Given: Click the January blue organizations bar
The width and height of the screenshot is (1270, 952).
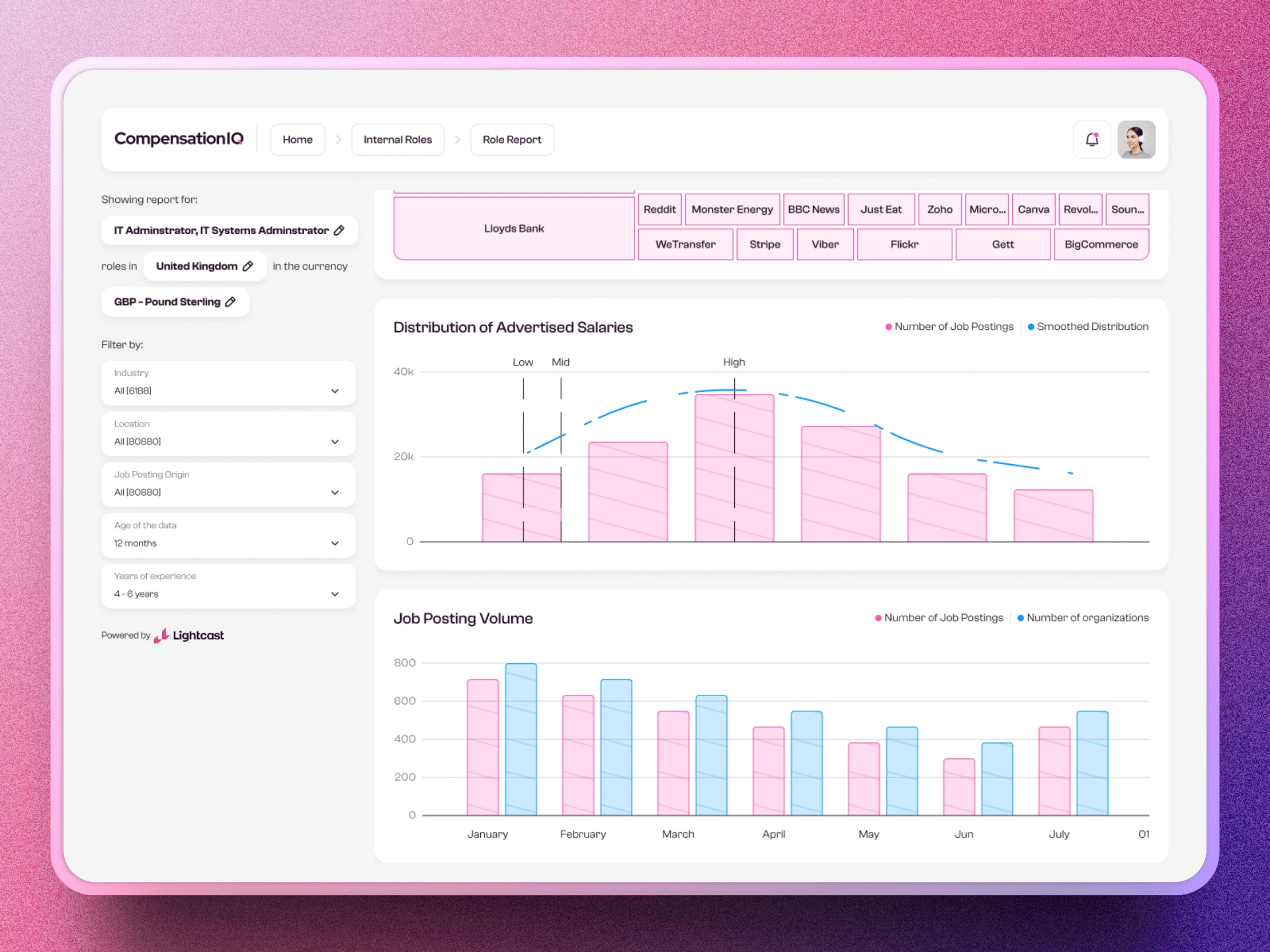Looking at the screenshot, I should (x=521, y=739).
